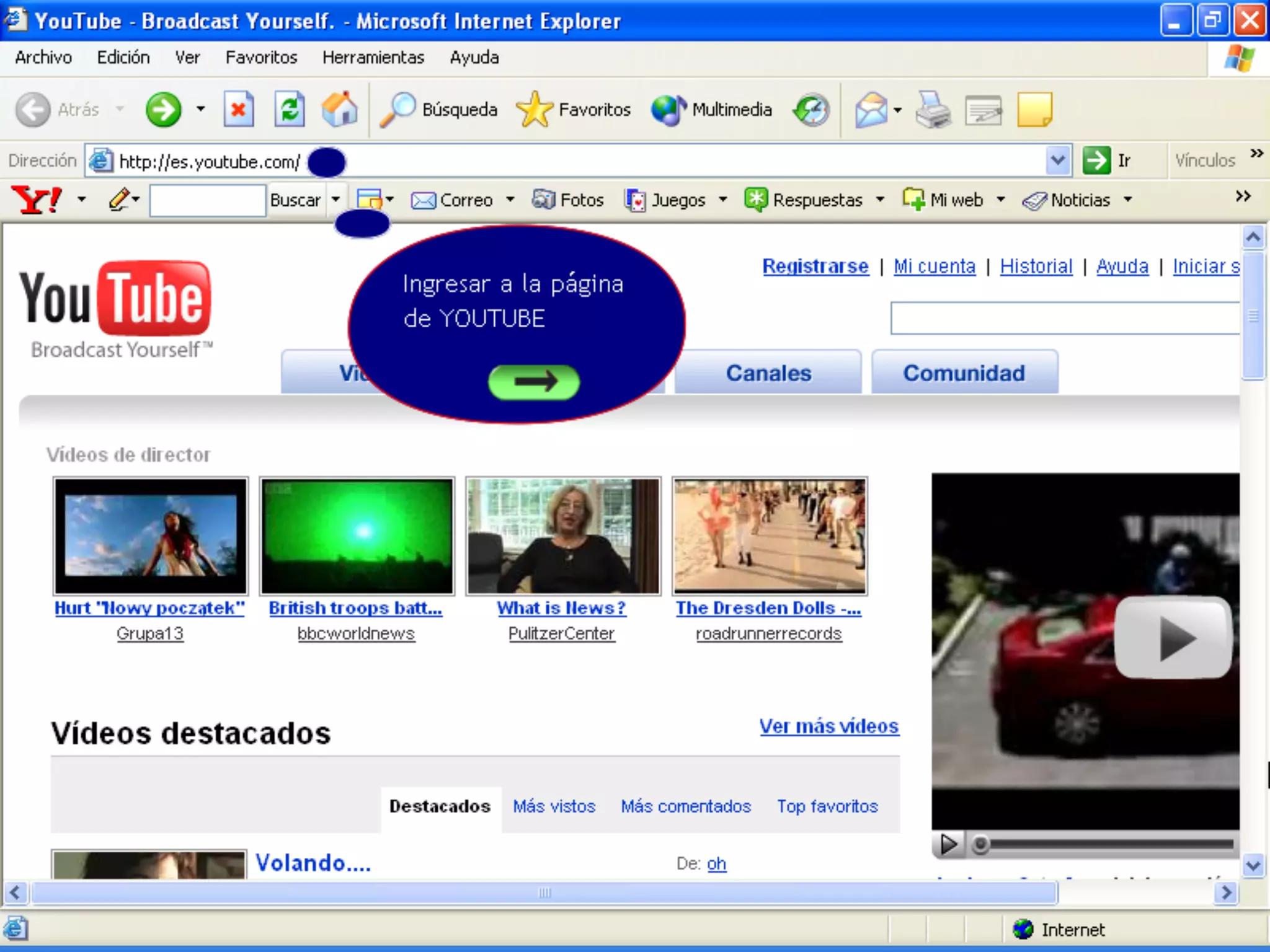Image resolution: width=1270 pixels, height=952 pixels.
Task: Go to the Home page icon
Action: 339,110
